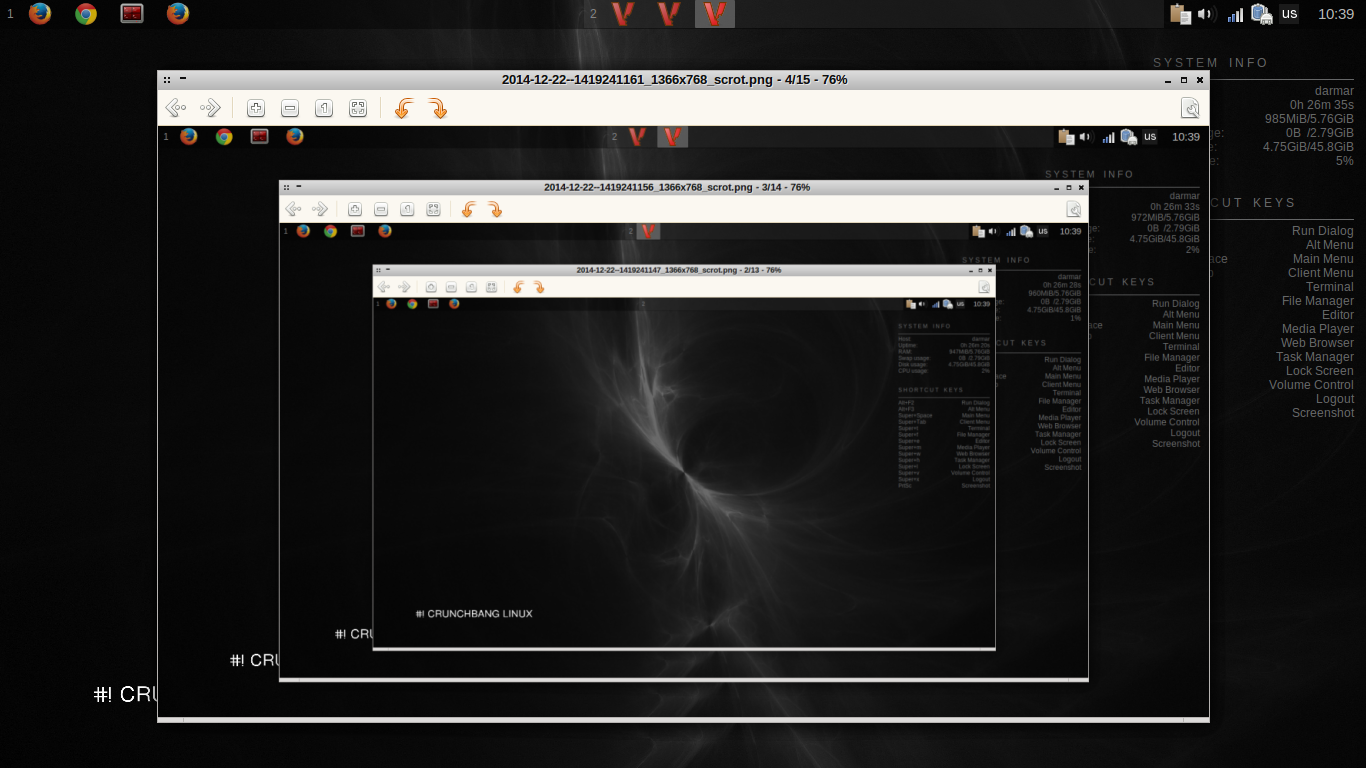Screen dimensions: 1366x768
Task: Go to previous image in 4/15 window
Action: pos(176,108)
